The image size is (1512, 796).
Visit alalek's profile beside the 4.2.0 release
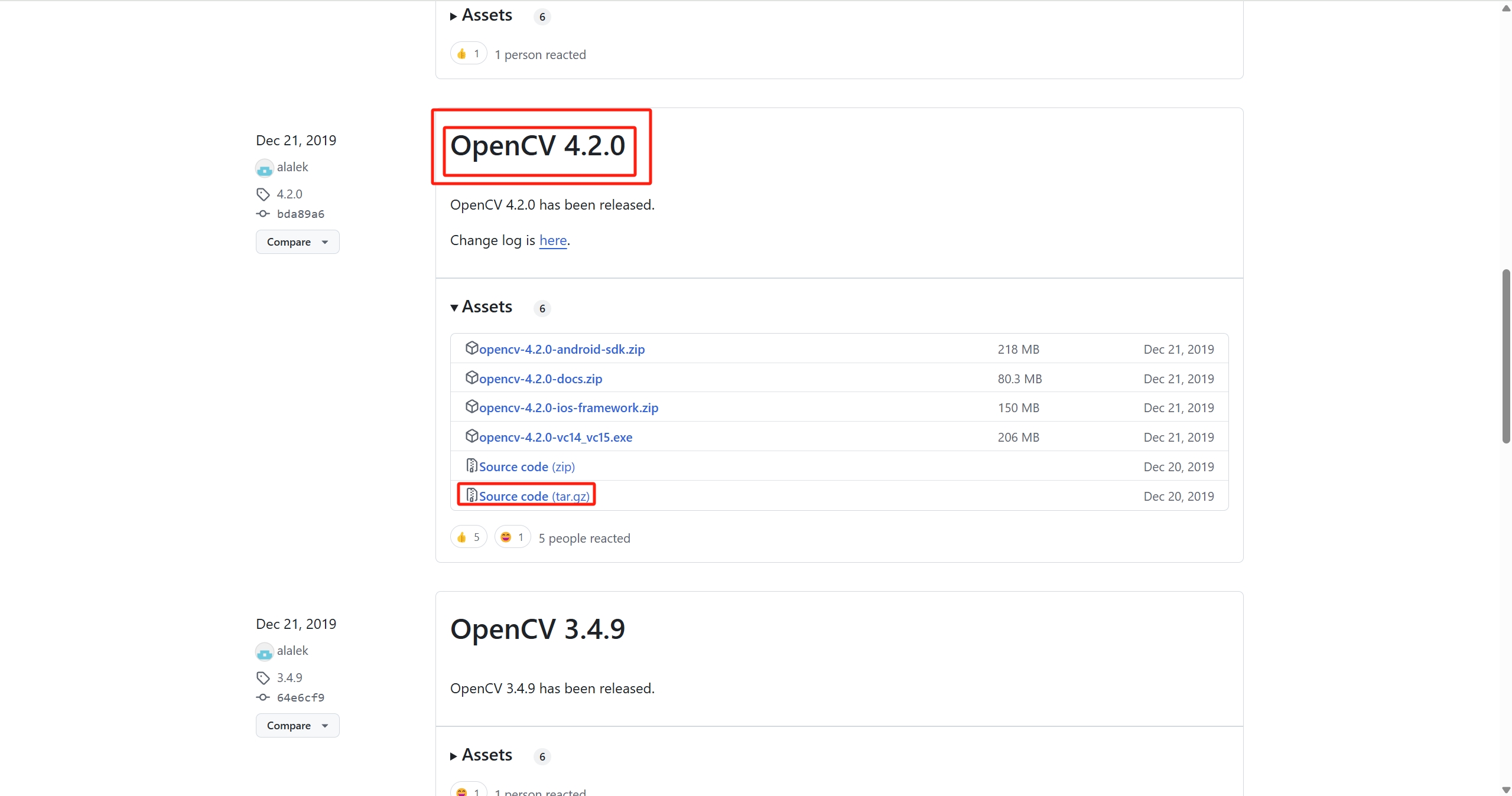click(292, 167)
